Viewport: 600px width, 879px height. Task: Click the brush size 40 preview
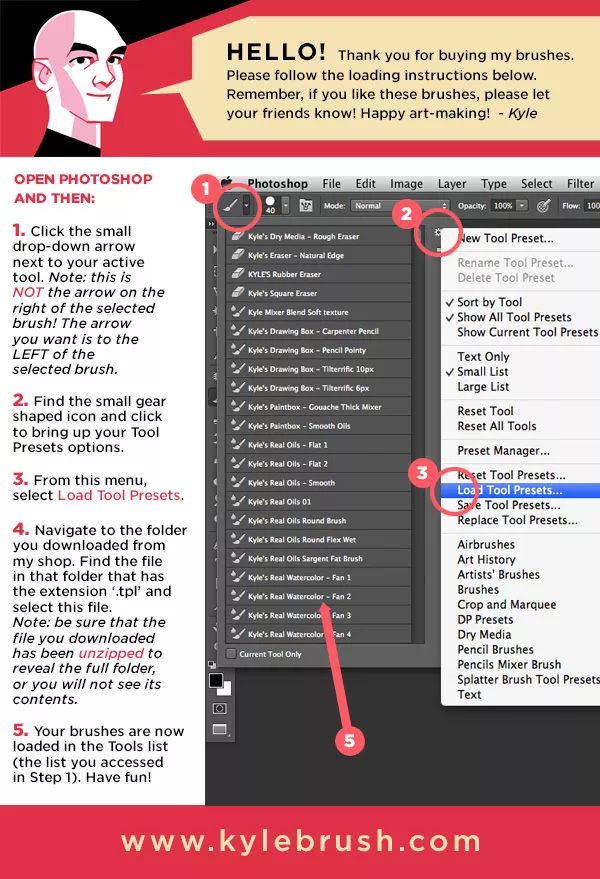[x=270, y=205]
